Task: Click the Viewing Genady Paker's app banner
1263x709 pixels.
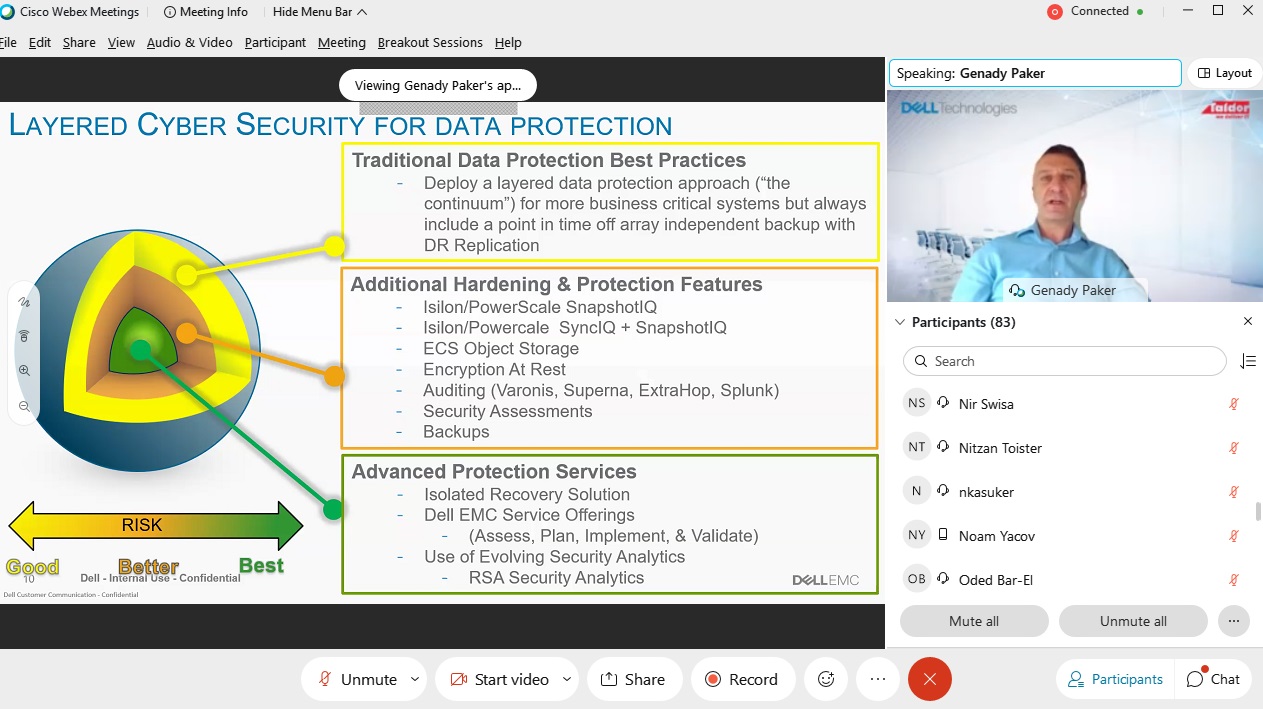Action: pos(438,85)
